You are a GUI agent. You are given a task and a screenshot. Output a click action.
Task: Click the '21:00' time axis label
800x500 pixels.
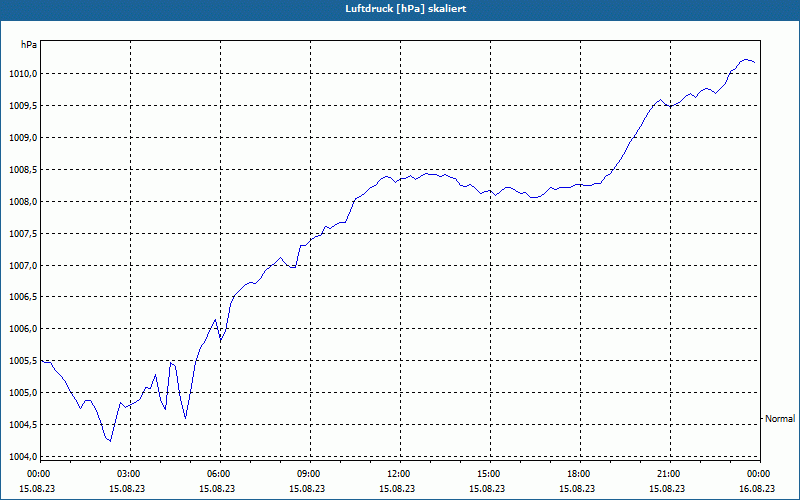[x=670, y=474]
